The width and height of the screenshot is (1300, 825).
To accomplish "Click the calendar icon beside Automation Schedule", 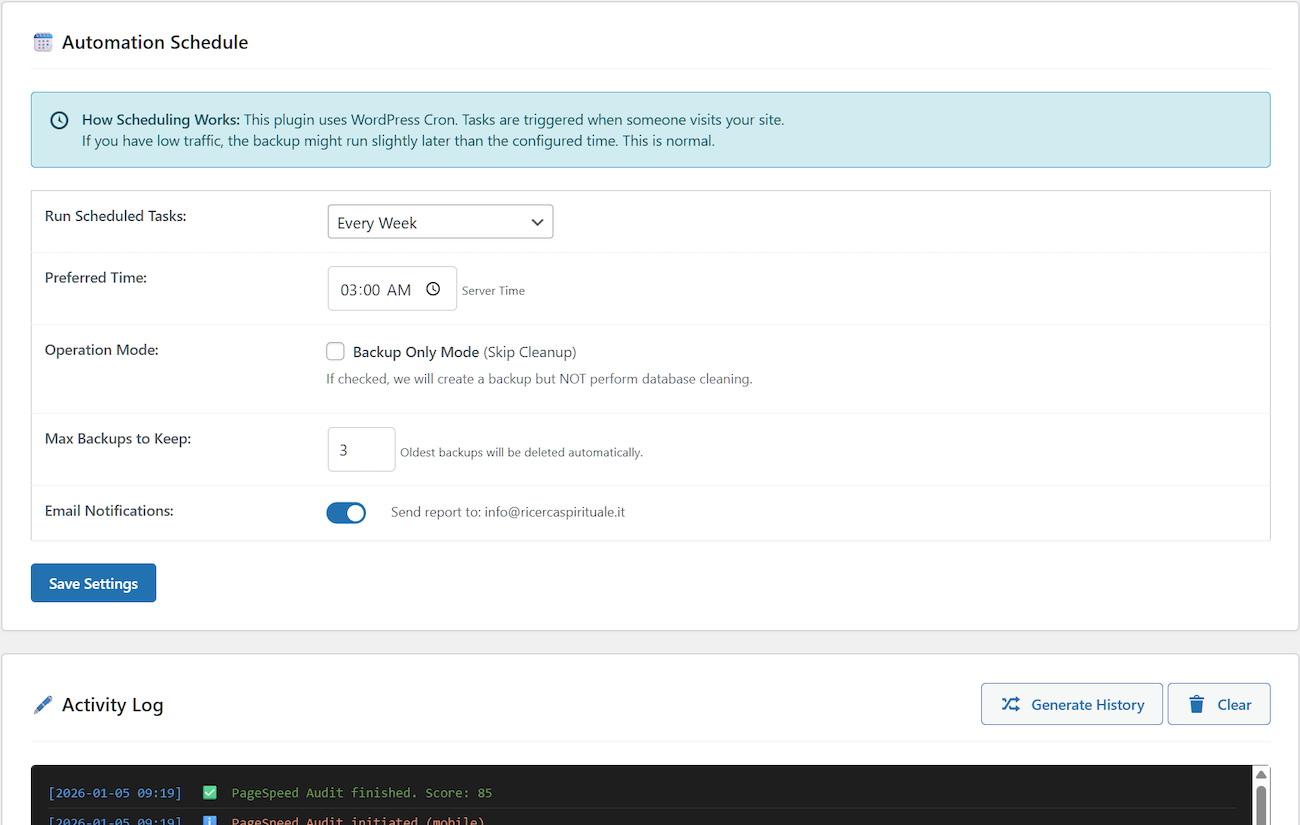I will click(x=43, y=42).
